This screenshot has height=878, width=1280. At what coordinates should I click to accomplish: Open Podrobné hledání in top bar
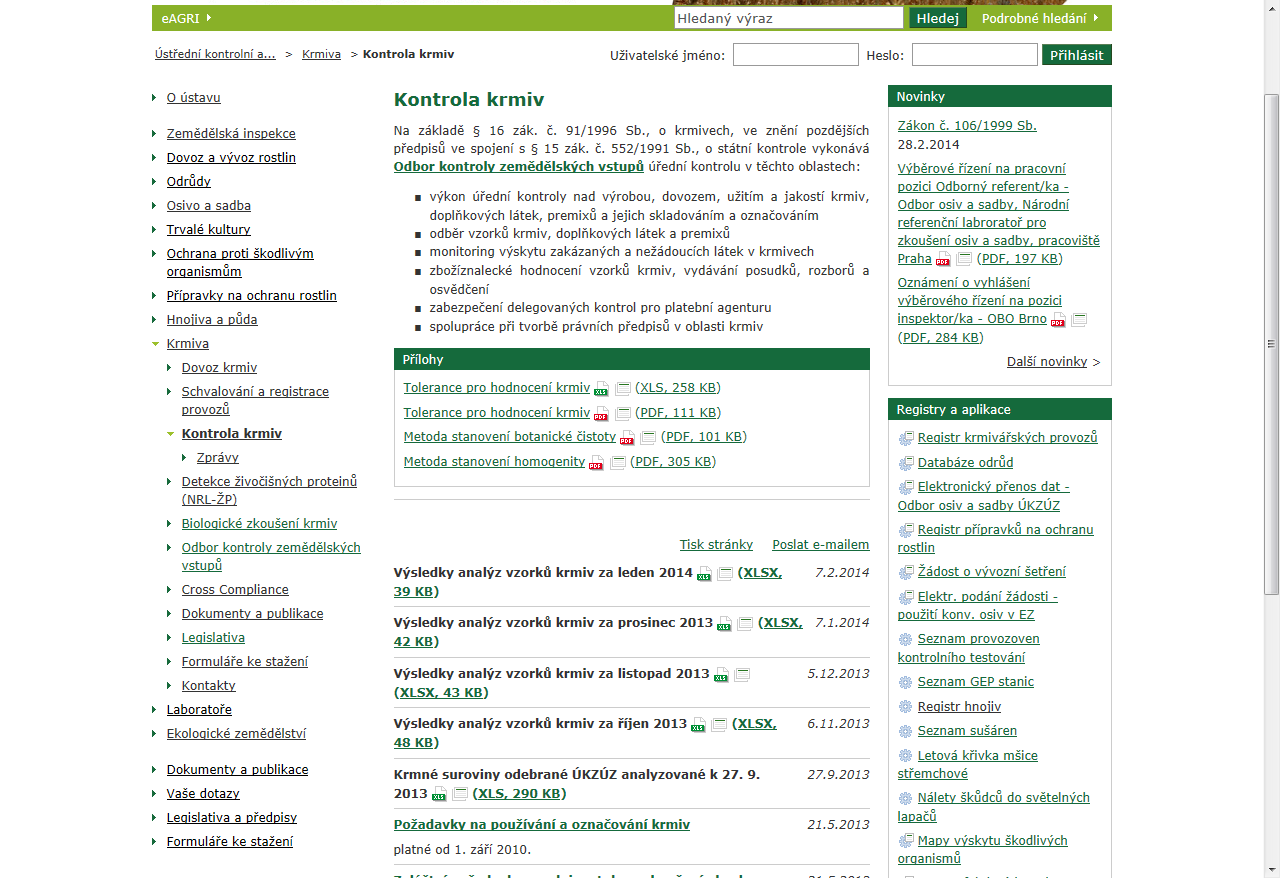[x=1040, y=18]
